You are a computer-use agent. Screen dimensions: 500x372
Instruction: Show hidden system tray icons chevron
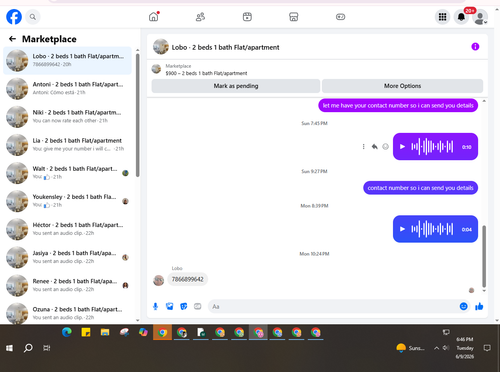click(436, 348)
